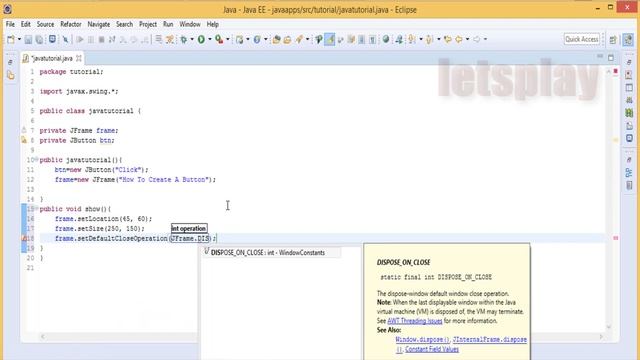Expand the Debug launch dropdown arrow
640x360 pixels.
coord(192,40)
